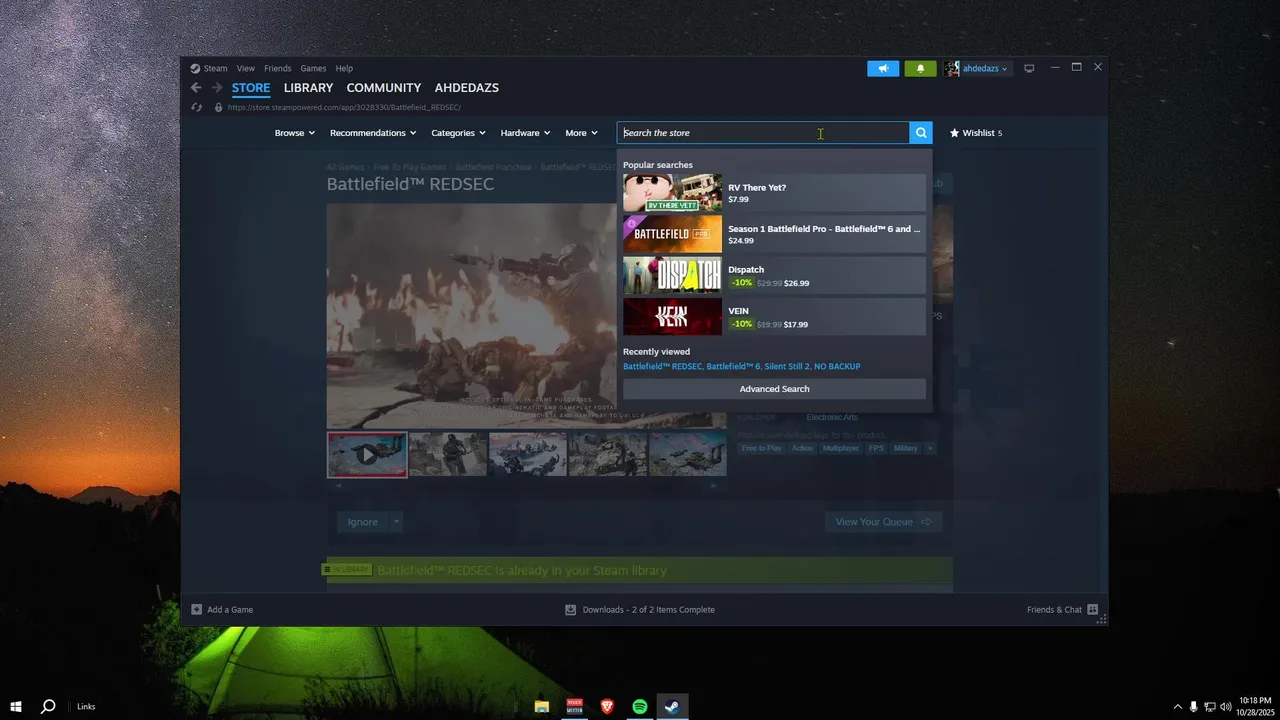
Task: Reload the page with refresh icon
Action: point(196,107)
